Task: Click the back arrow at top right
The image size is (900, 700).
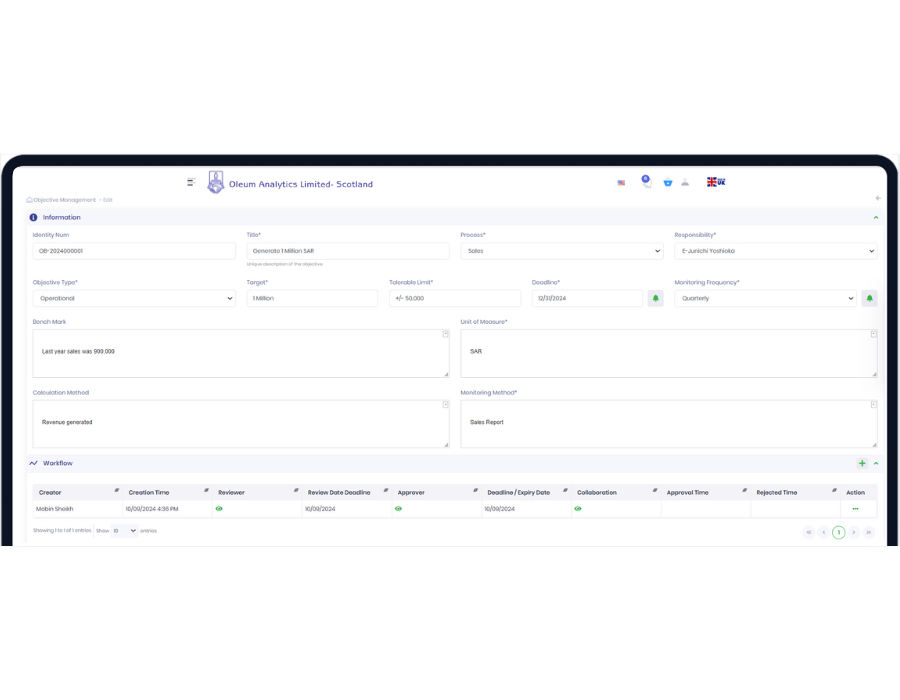Action: click(x=878, y=199)
